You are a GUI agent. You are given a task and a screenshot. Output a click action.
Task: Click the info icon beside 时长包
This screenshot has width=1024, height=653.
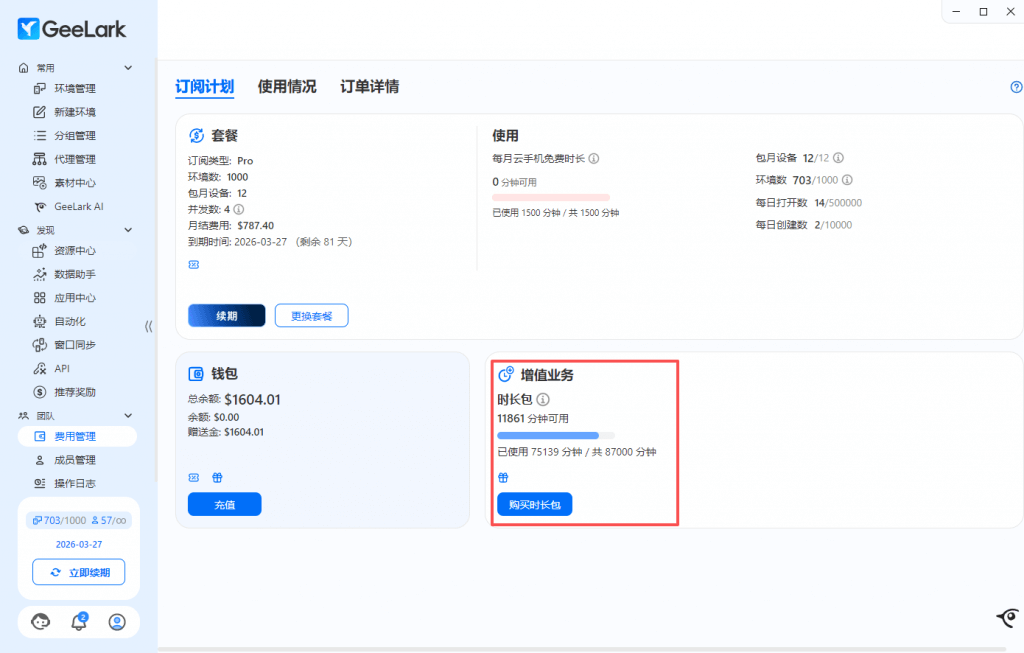543,399
